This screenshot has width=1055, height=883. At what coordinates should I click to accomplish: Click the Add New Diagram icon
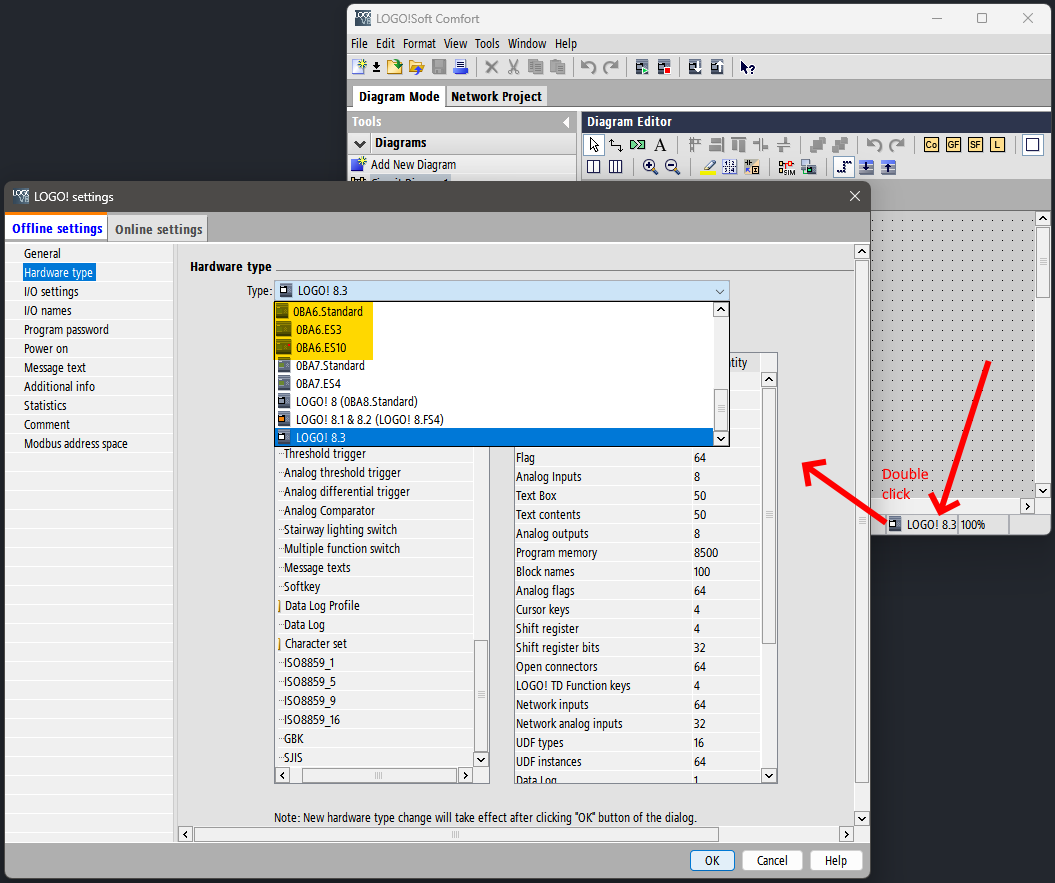point(359,164)
